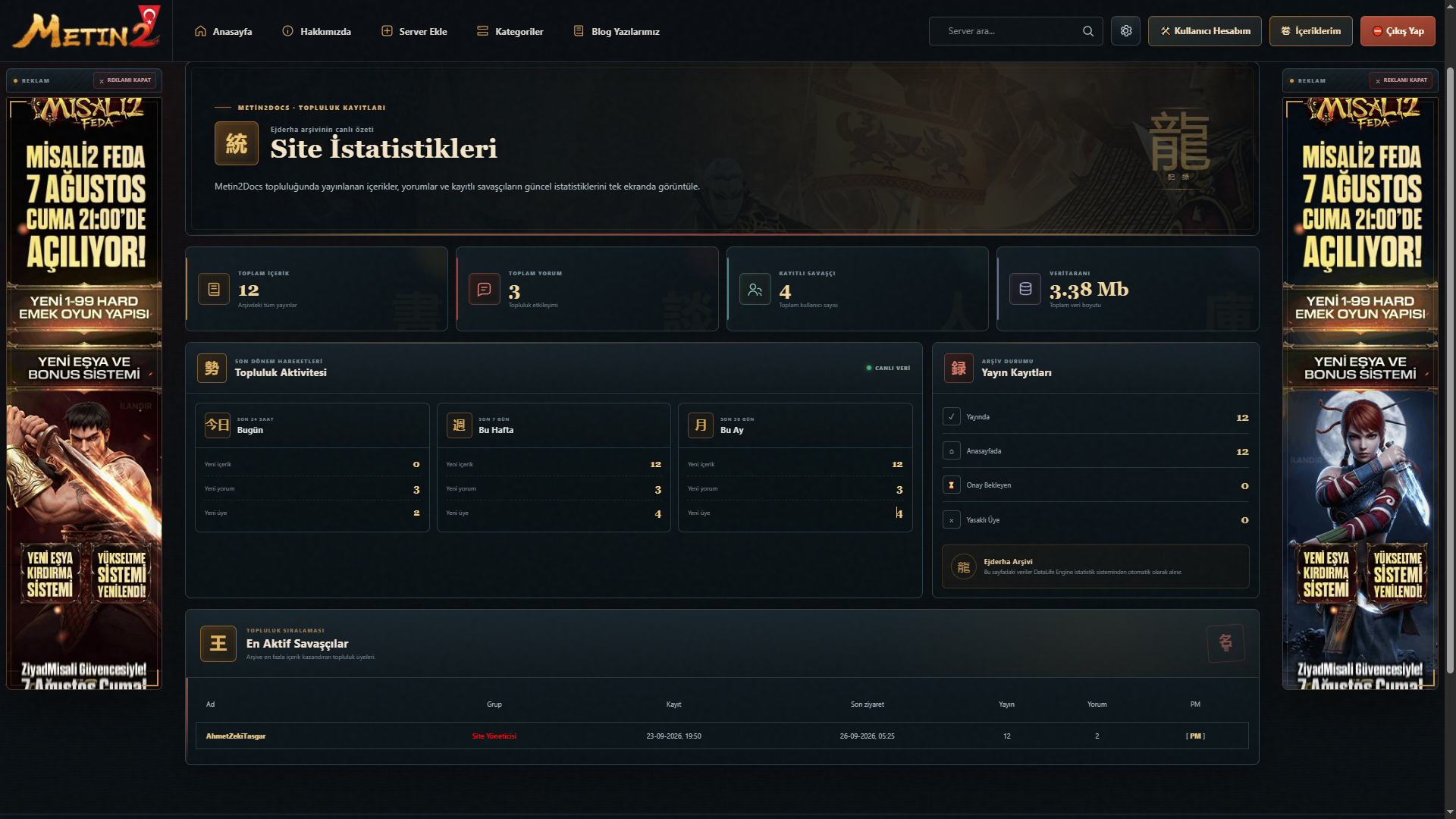
Task: Click the En Aktif Savaşçılar crown icon
Action: [x=218, y=643]
